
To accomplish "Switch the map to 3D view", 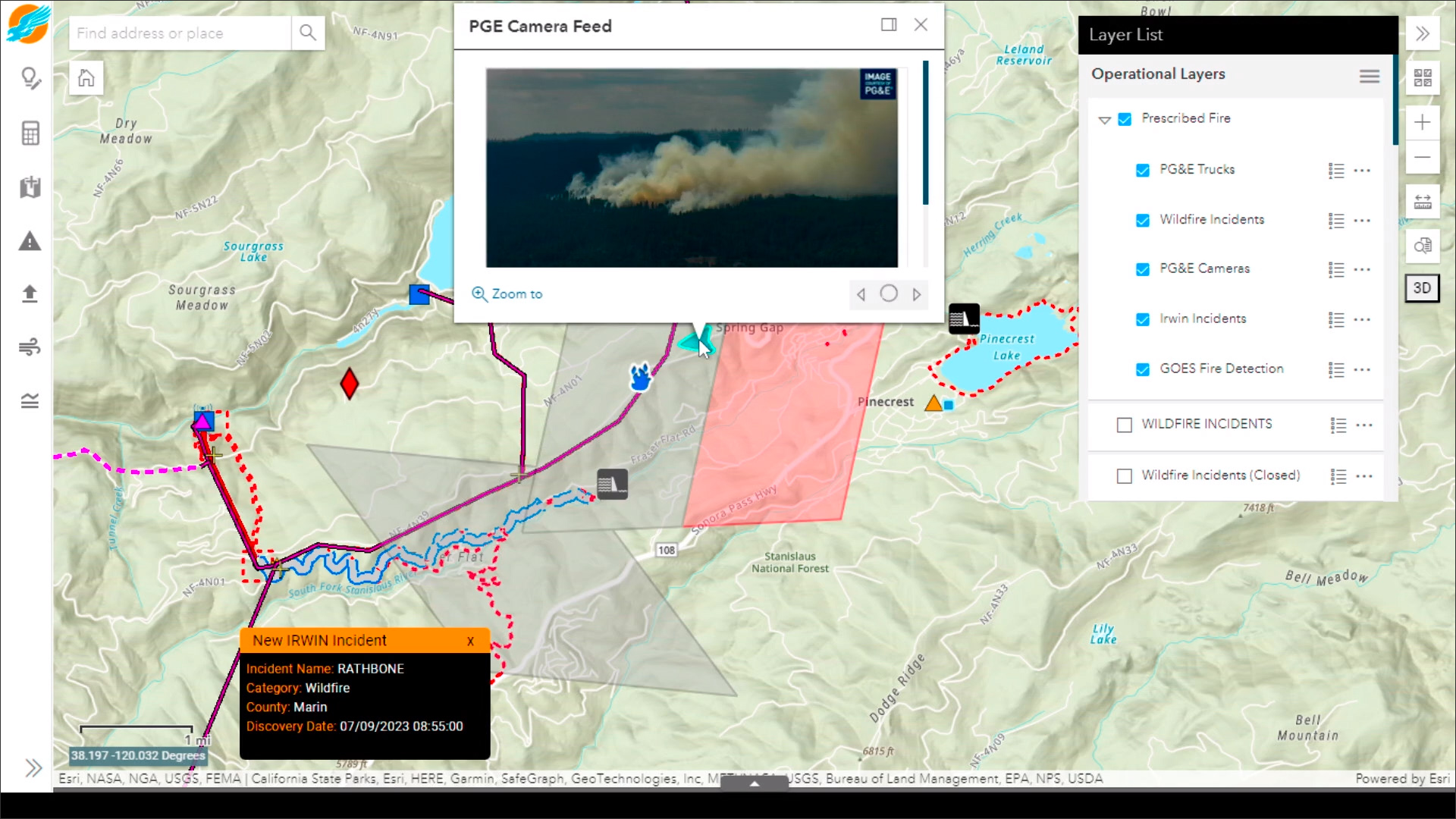I will tap(1423, 288).
